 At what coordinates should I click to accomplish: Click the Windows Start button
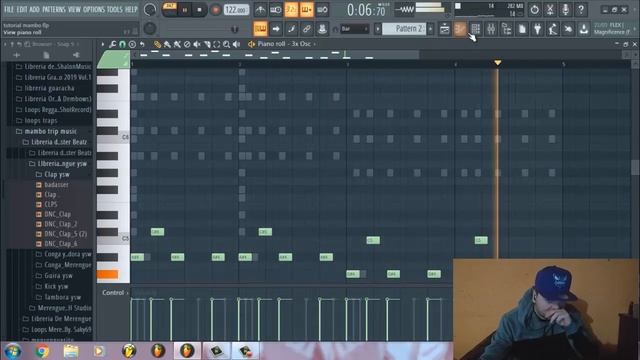click(13, 351)
